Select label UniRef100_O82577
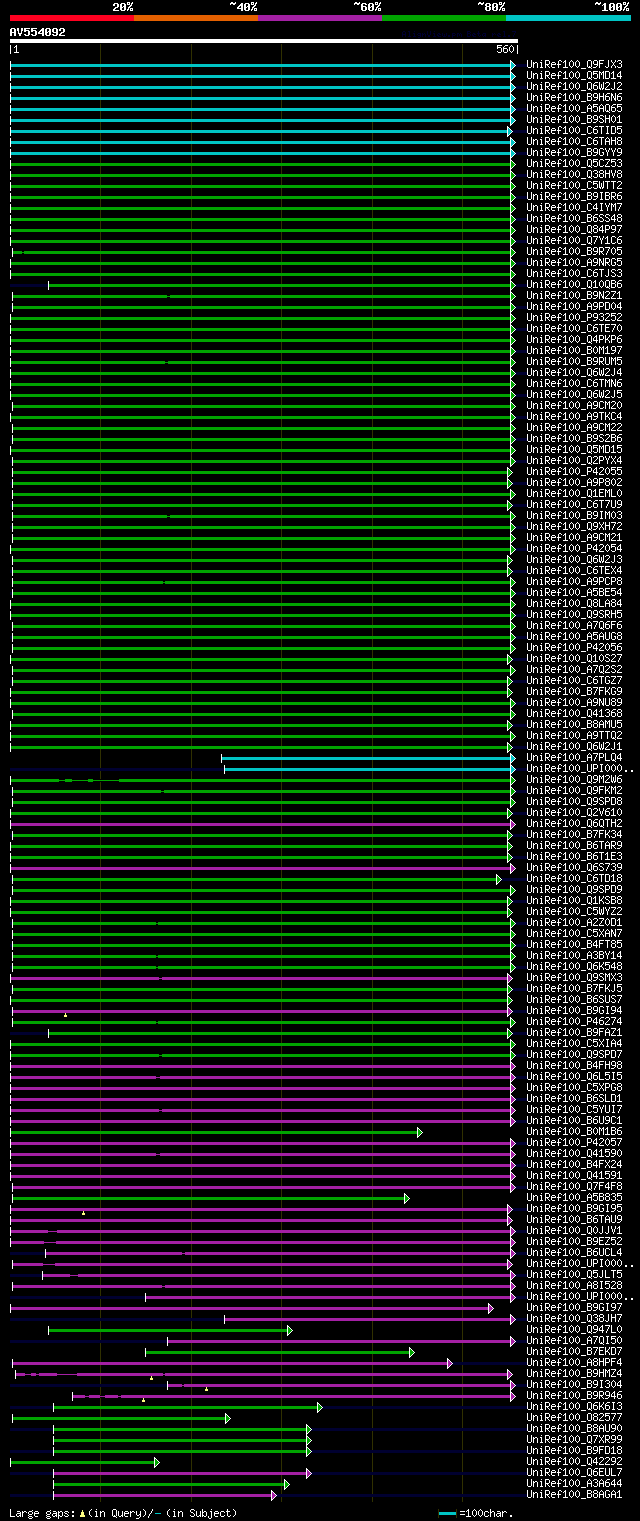The image size is (640, 1521). (x=574, y=1417)
